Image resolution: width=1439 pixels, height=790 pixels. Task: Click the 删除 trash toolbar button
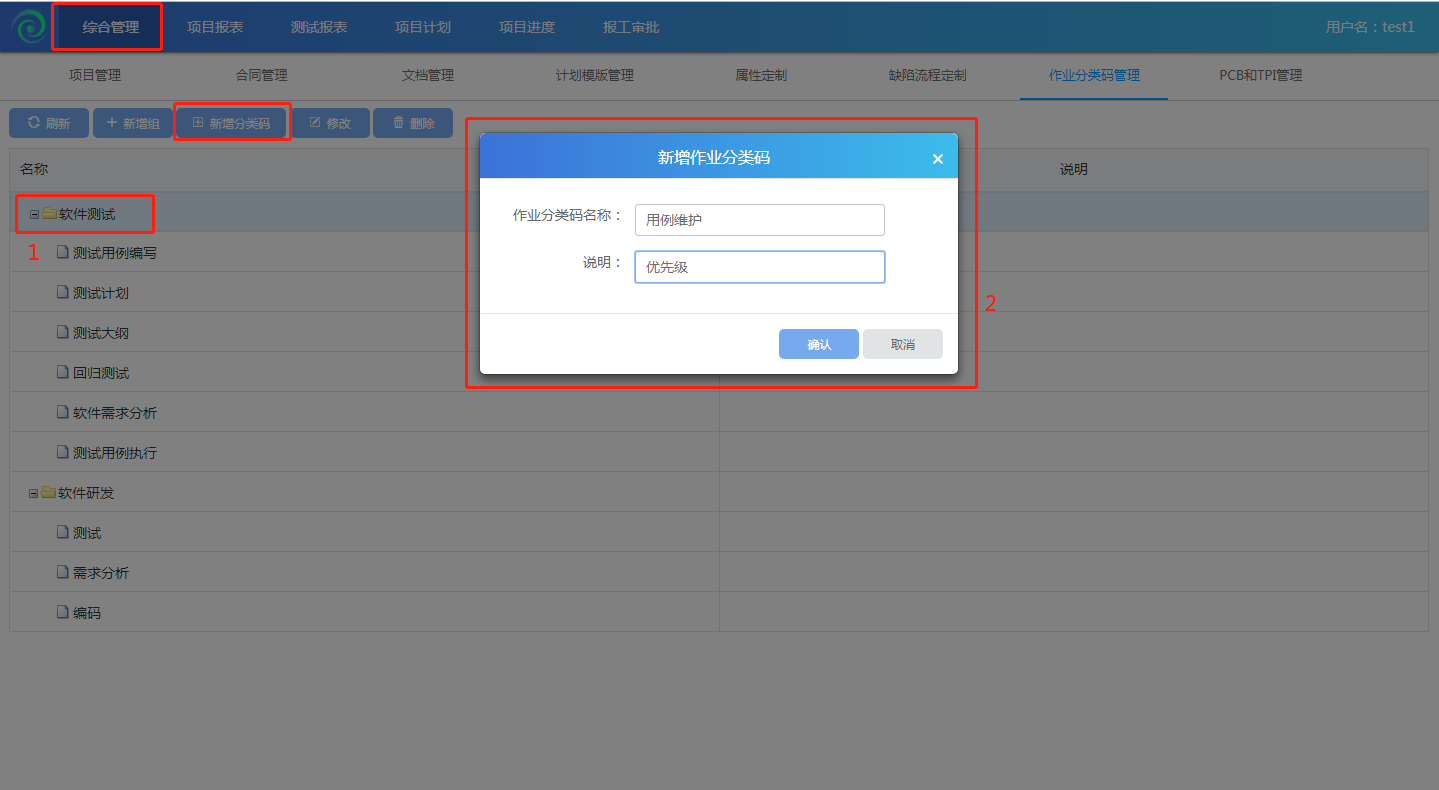coord(413,123)
